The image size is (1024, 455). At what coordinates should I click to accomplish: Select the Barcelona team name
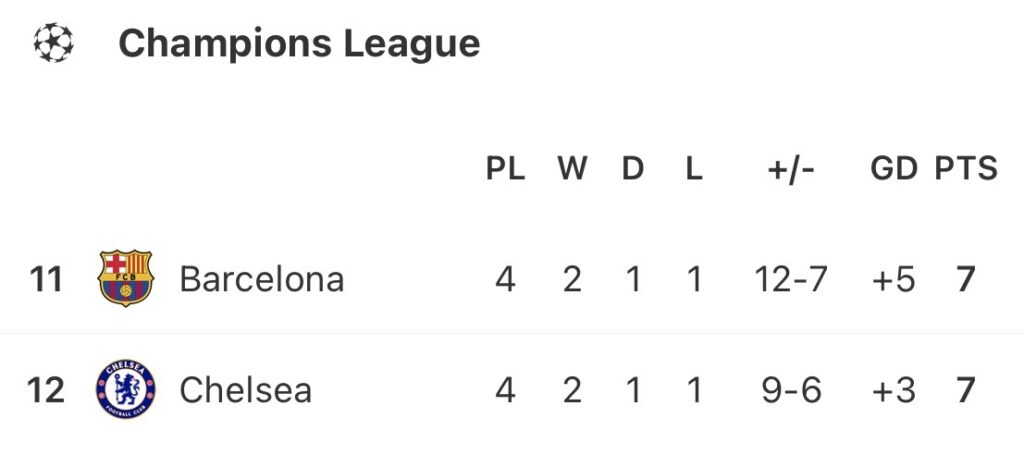click(261, 279)
